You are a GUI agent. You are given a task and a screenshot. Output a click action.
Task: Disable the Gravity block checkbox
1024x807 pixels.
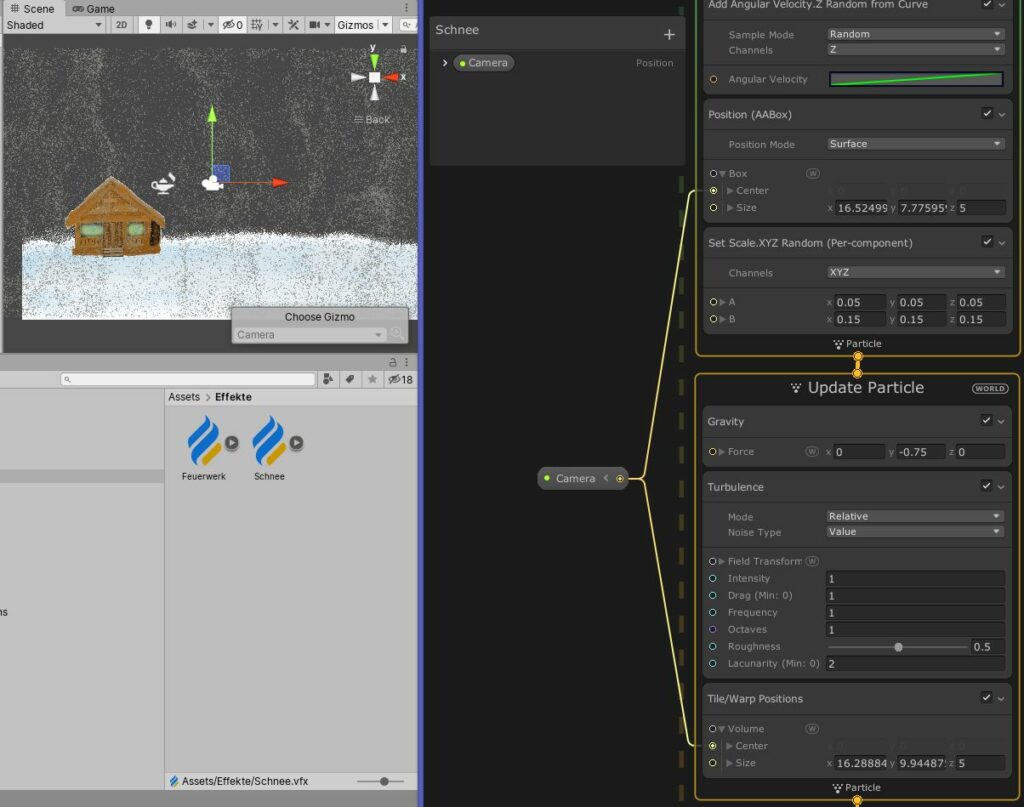coord(987,421)
